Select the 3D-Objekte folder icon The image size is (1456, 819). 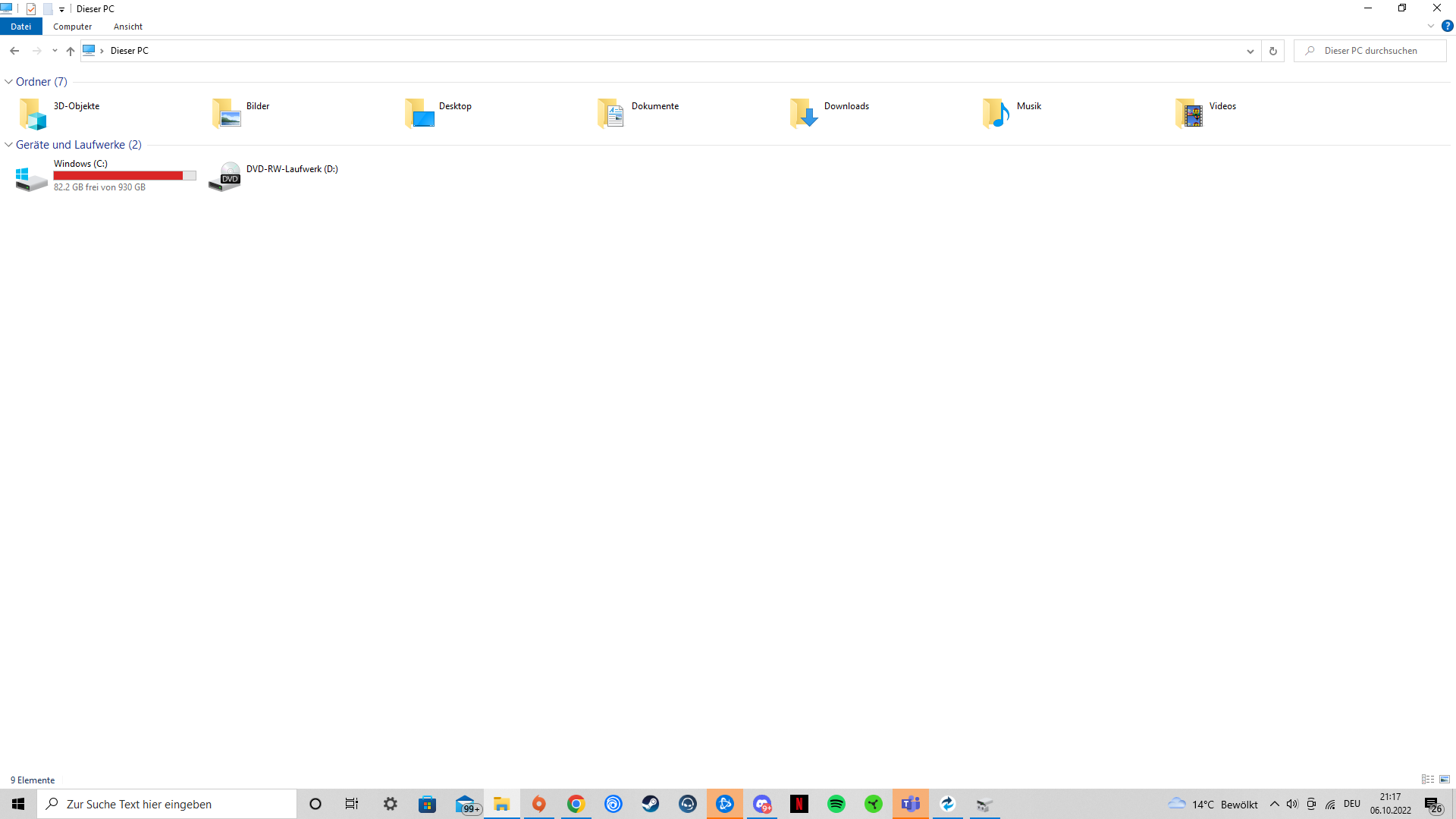(x=33, y=113)
